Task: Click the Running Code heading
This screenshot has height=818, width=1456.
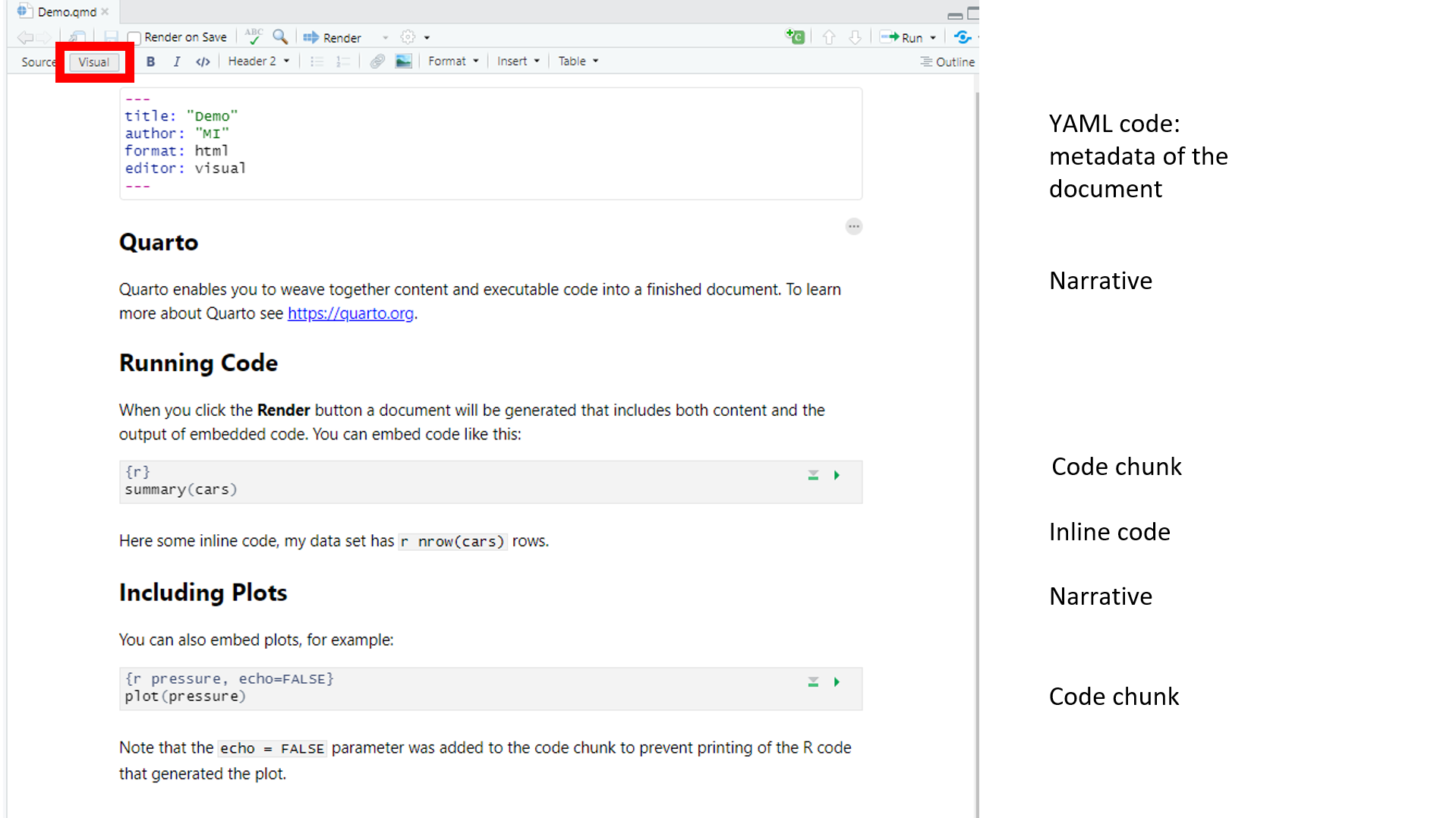Action: [x=199, y=363]
